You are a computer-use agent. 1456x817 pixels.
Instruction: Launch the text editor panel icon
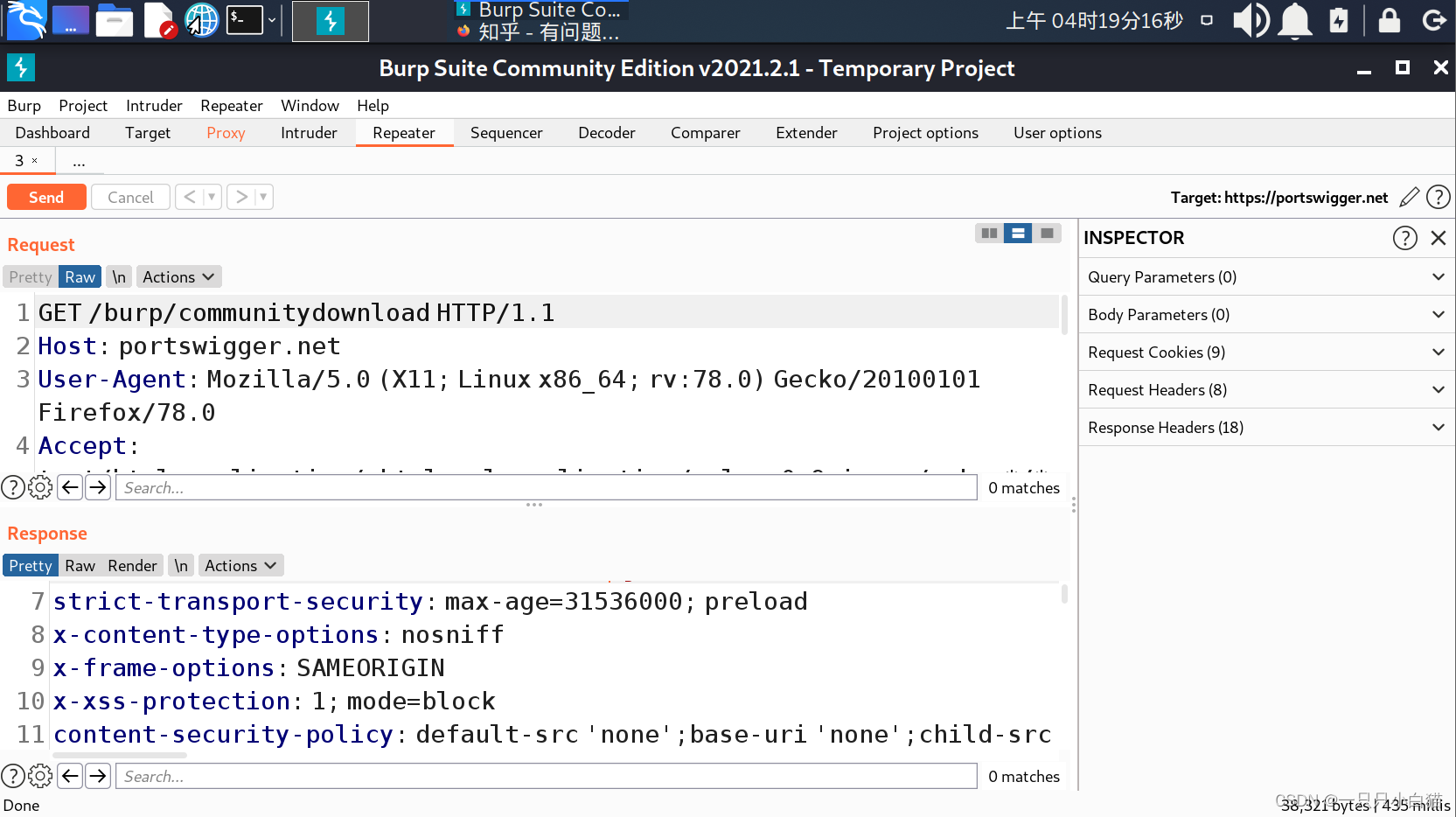159,20
